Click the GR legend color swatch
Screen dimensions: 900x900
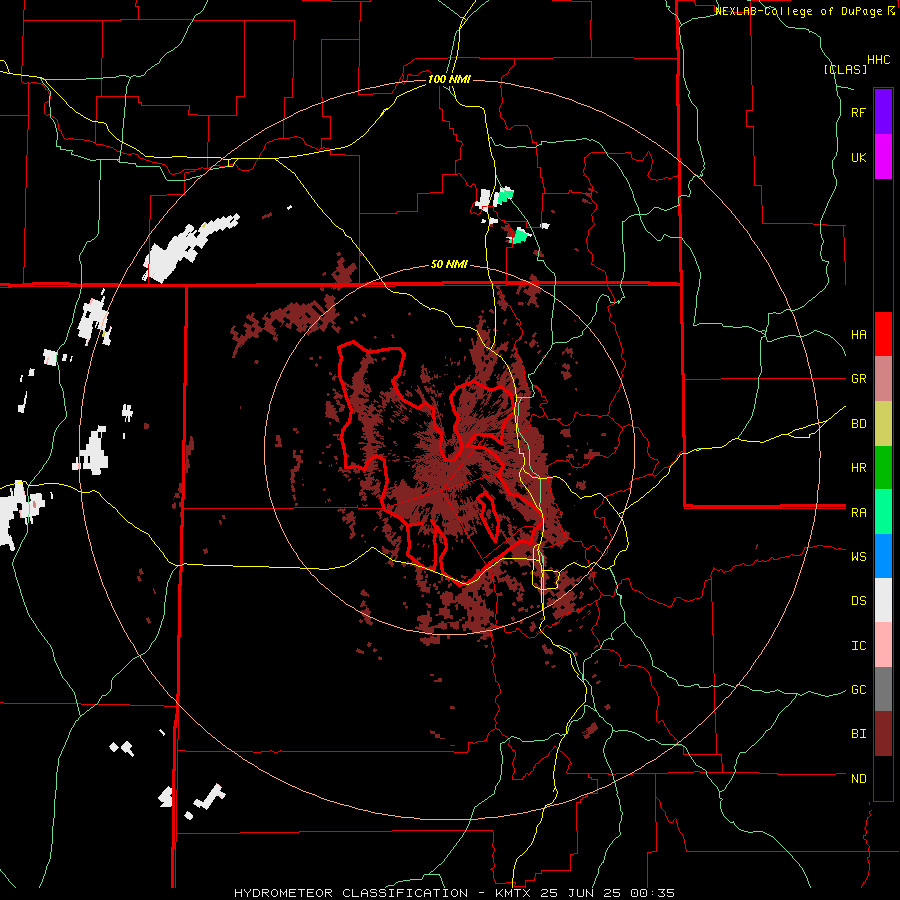(x=883, y=379)
